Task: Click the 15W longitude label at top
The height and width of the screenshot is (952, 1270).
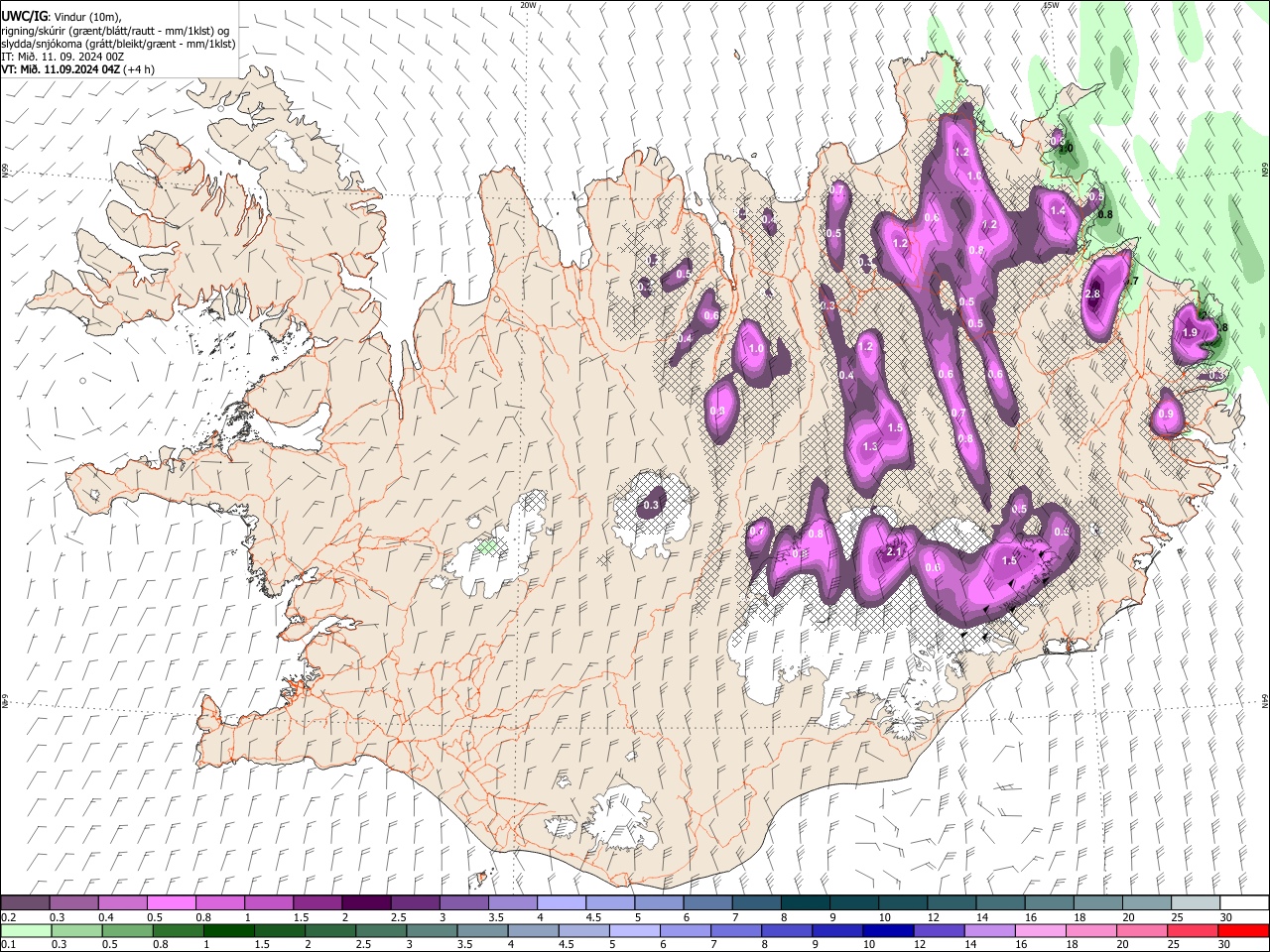Action: click(x=1051, y=5)
